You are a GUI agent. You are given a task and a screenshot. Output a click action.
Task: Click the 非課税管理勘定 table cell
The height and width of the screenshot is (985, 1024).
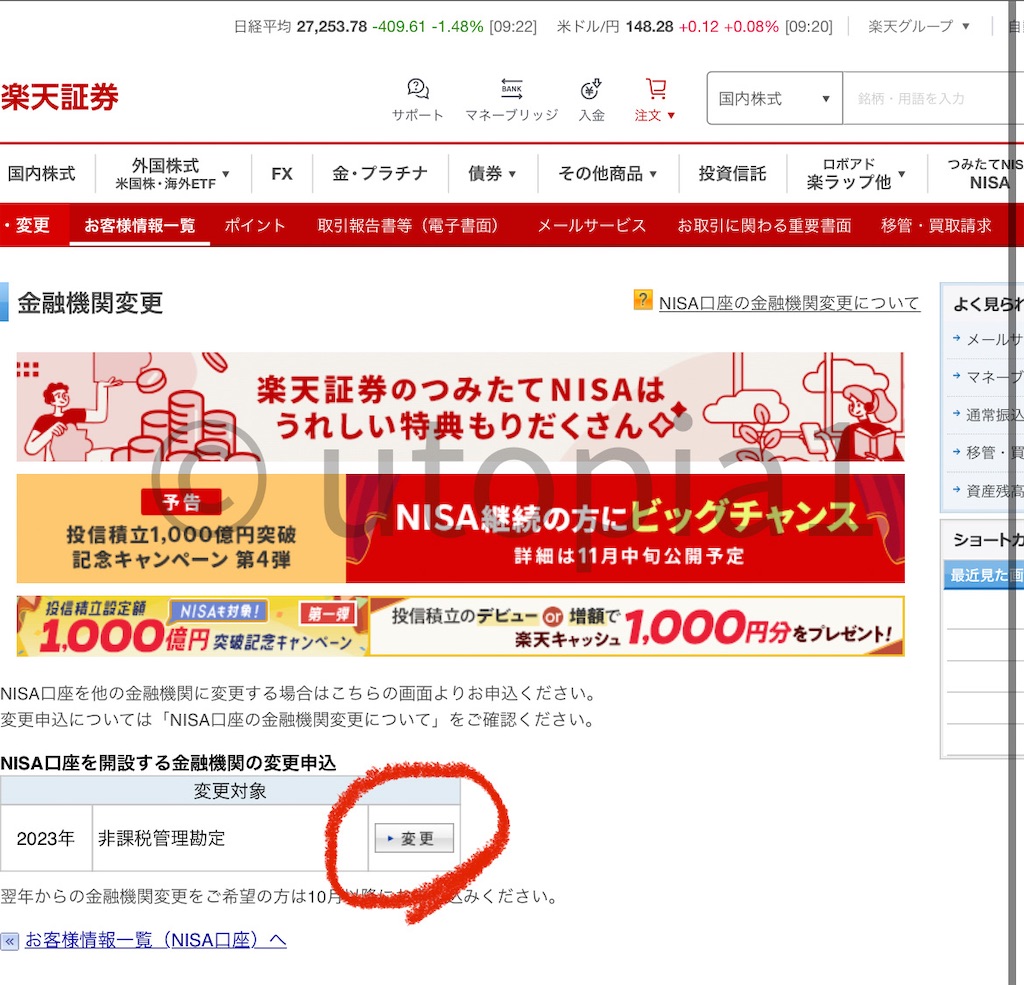[230, 838]
